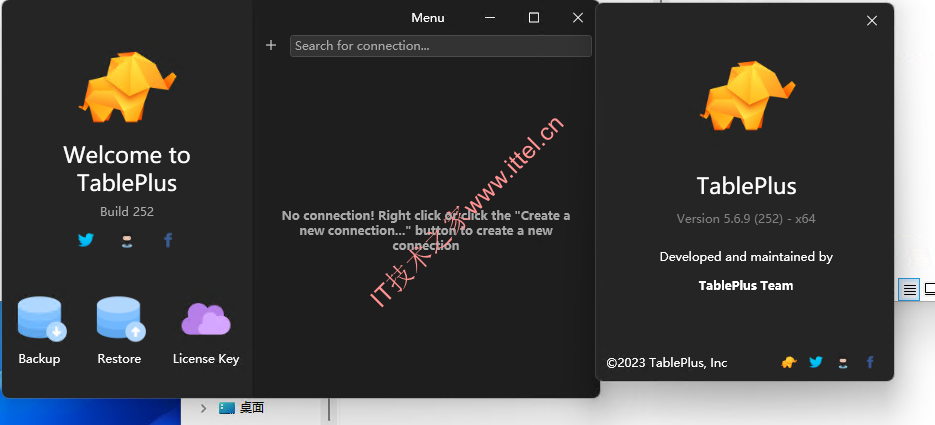Click Developed and maintained by text

tap(746, 257)
